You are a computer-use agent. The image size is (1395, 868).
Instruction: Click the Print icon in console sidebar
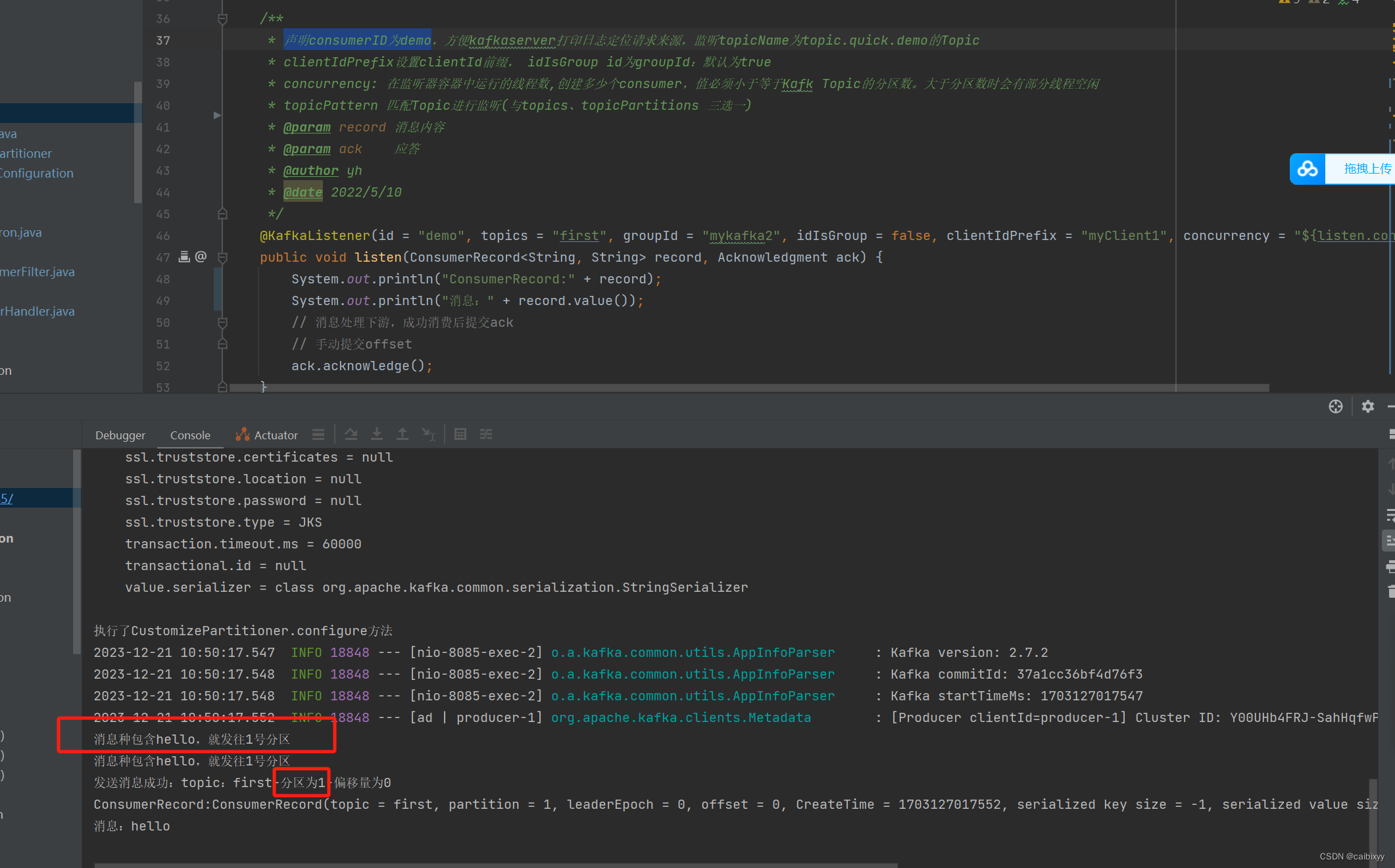tap(1390, 566)
